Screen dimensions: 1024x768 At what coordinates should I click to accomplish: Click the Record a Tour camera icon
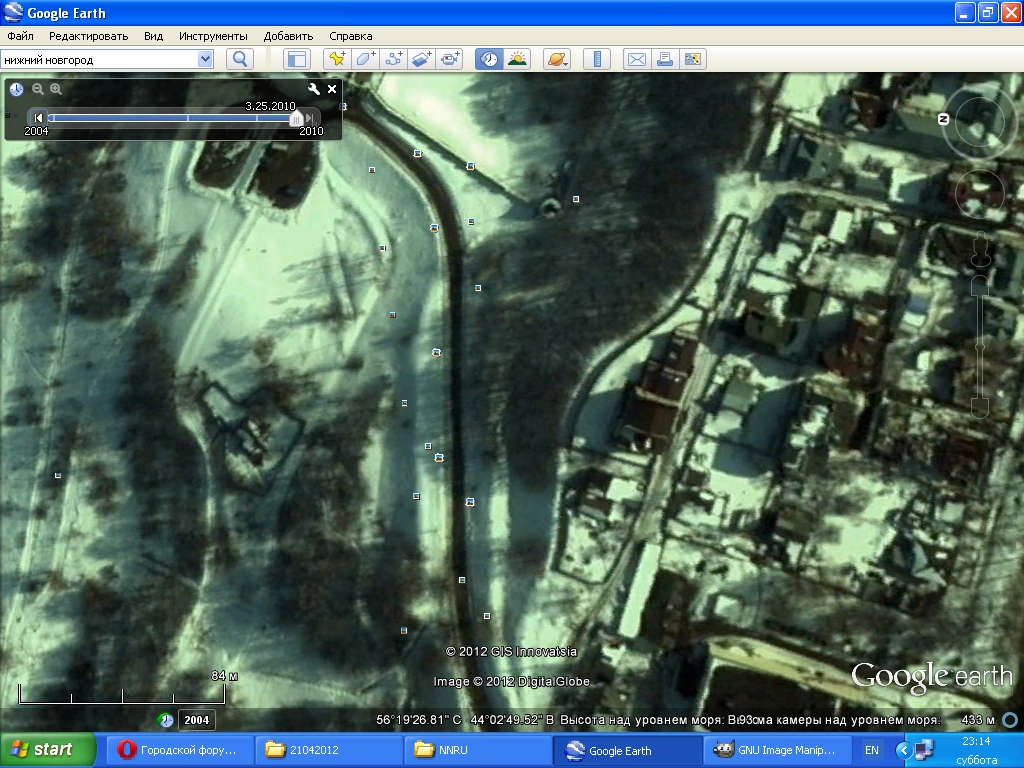point(450,59)
